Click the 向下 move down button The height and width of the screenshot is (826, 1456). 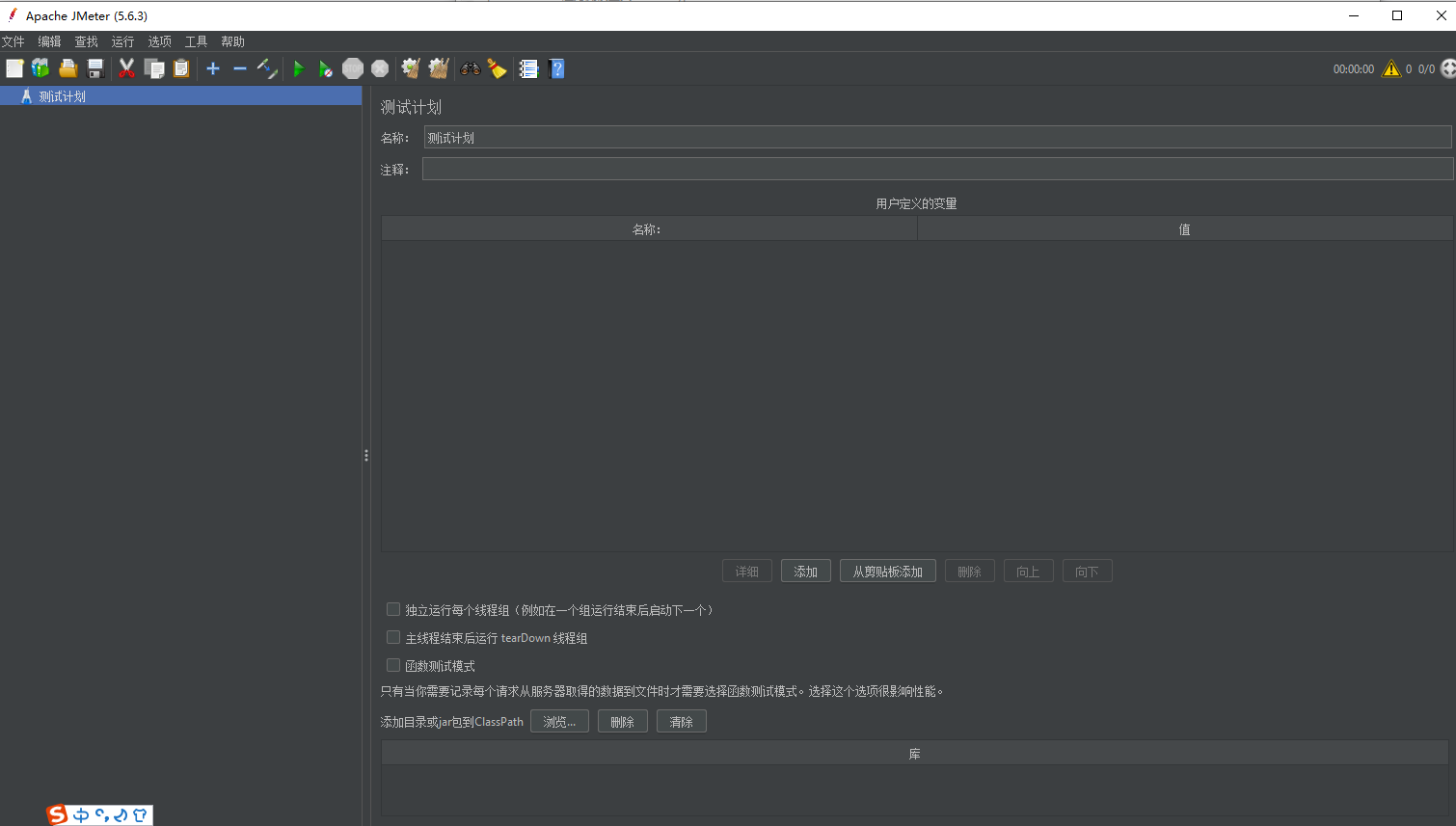click(x=1088, y=572)
